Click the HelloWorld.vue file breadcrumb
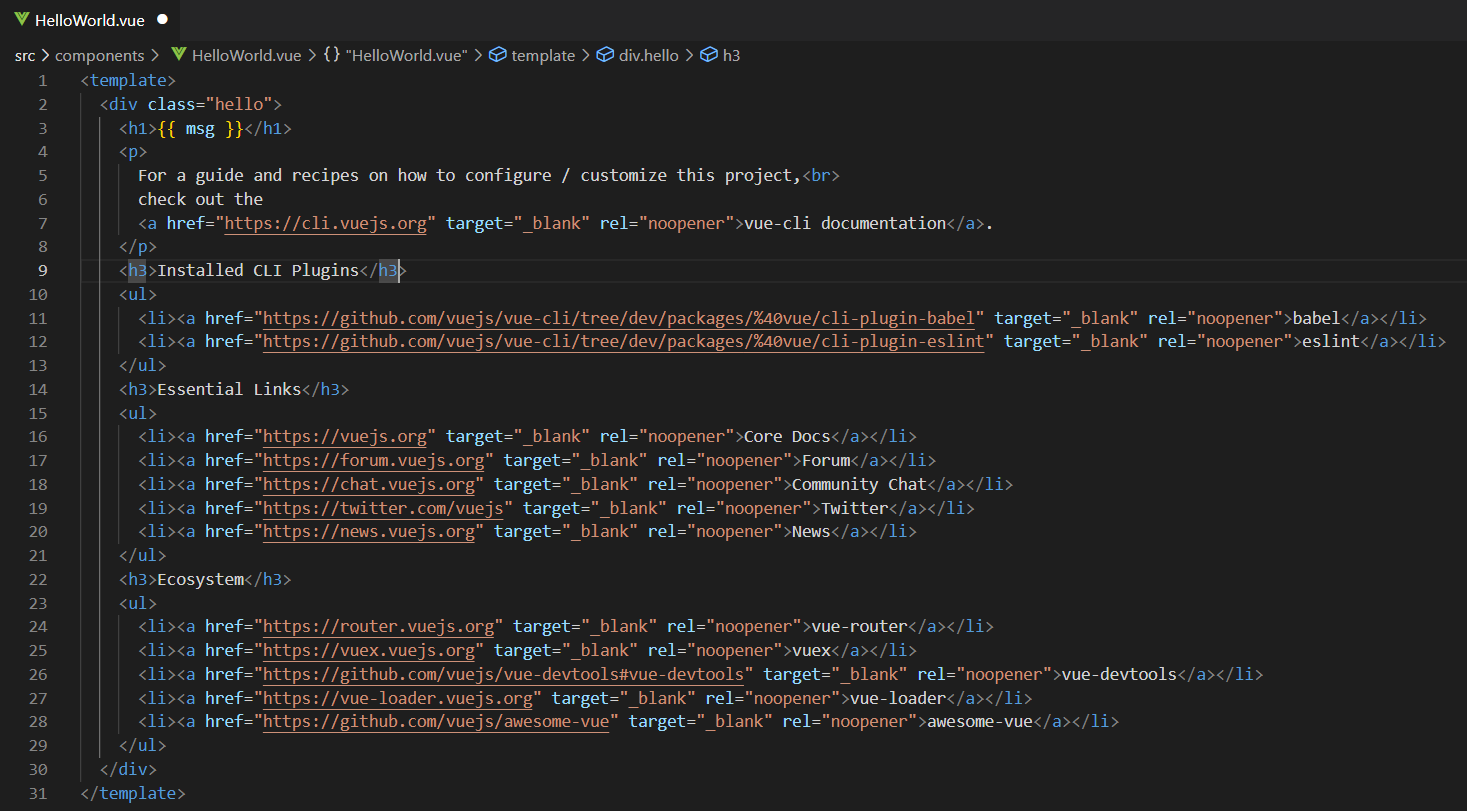Image resolution: width=1467 pixels, height=811 pixels. pyautogui.click(x=246, y=56)
